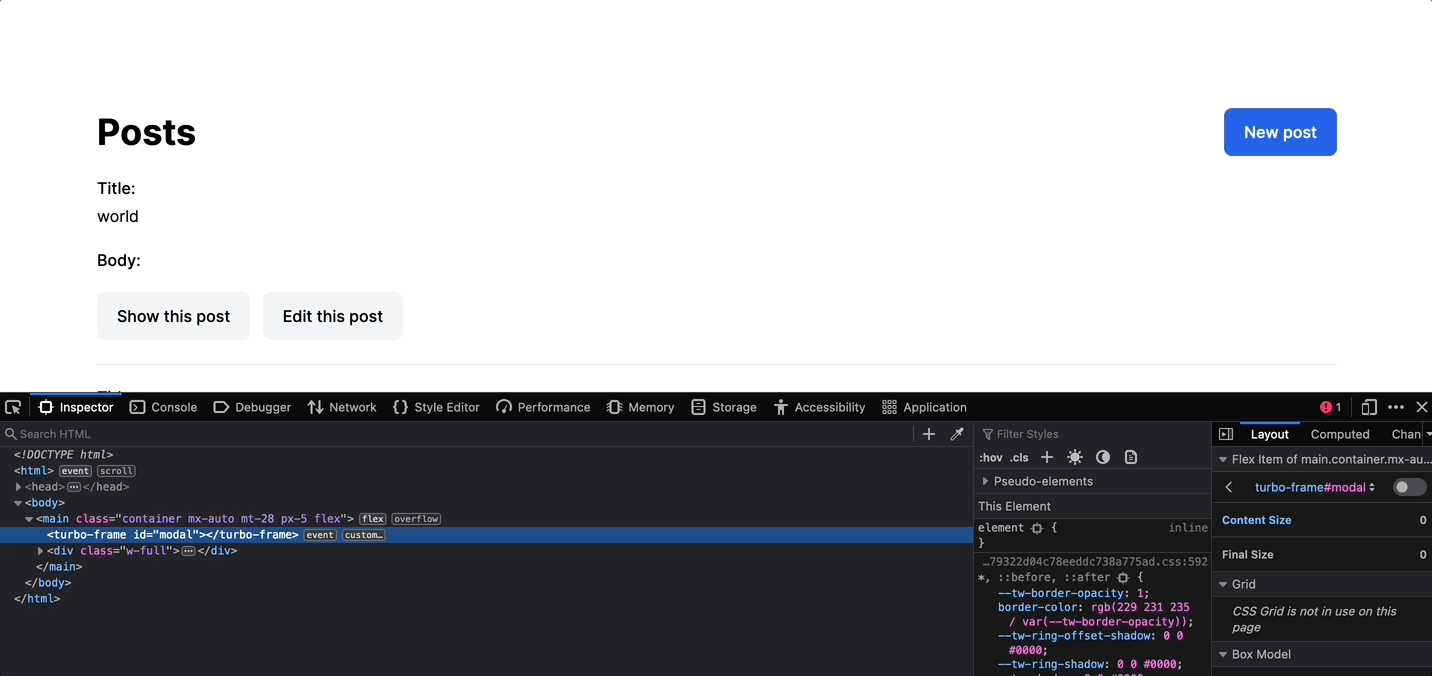Viewport: 1432px width, 676px height.
Task: Select the DOCTYPE html line
Action: pyautogui.click(x=63, y=455)
